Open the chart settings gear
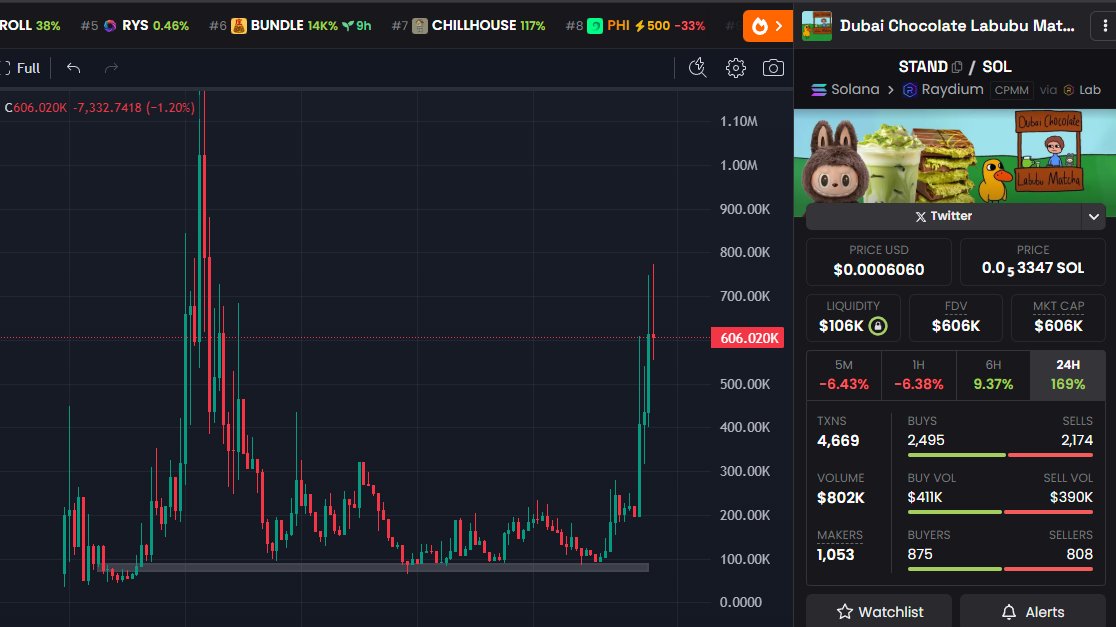 [735, 68]
